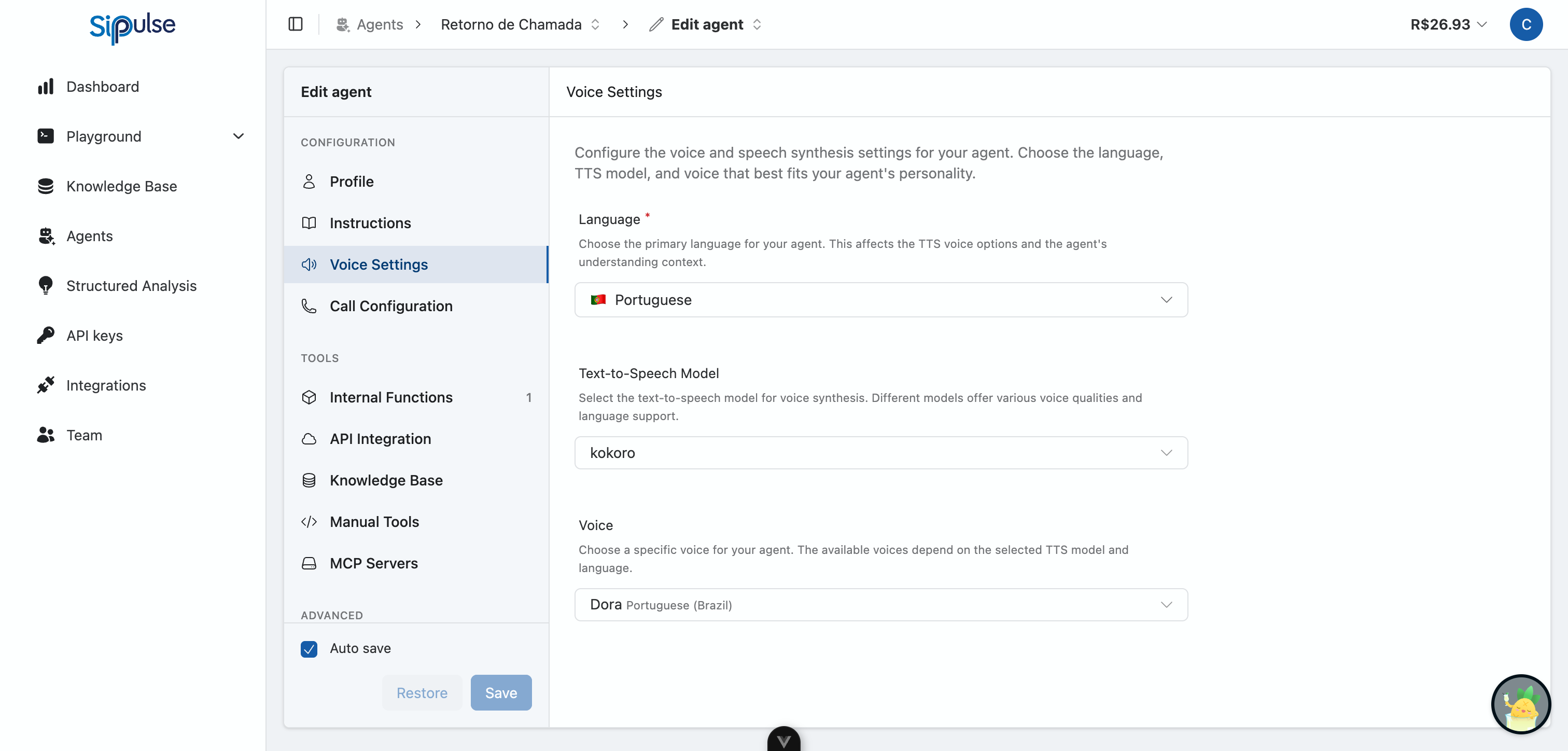Open the Internal Functions tools panel
This screenshot has height=751, width=1568.
click(x=390, y=397)
